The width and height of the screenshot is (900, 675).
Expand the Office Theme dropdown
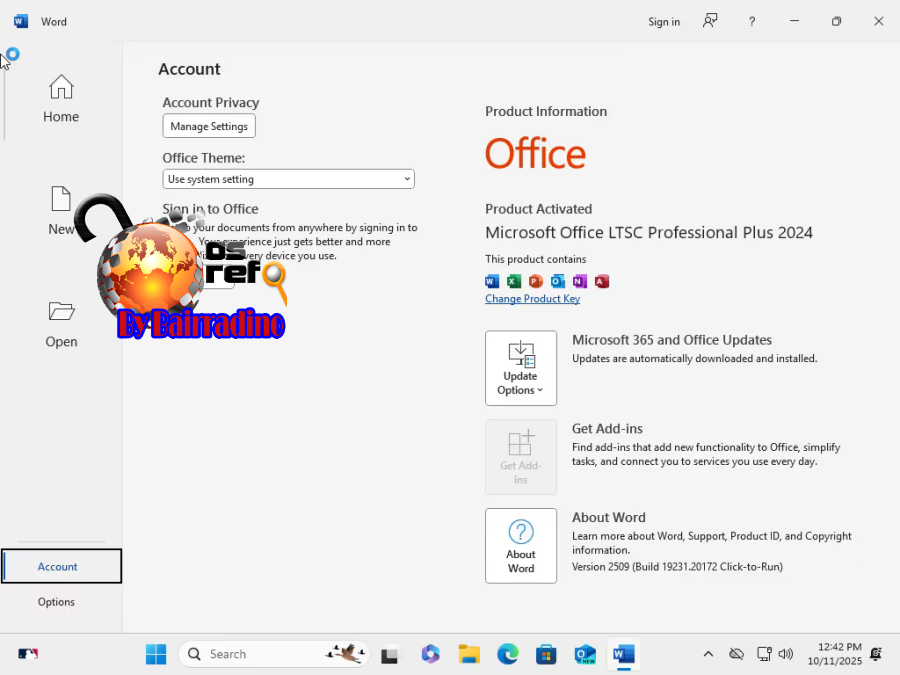coord(288,179)
